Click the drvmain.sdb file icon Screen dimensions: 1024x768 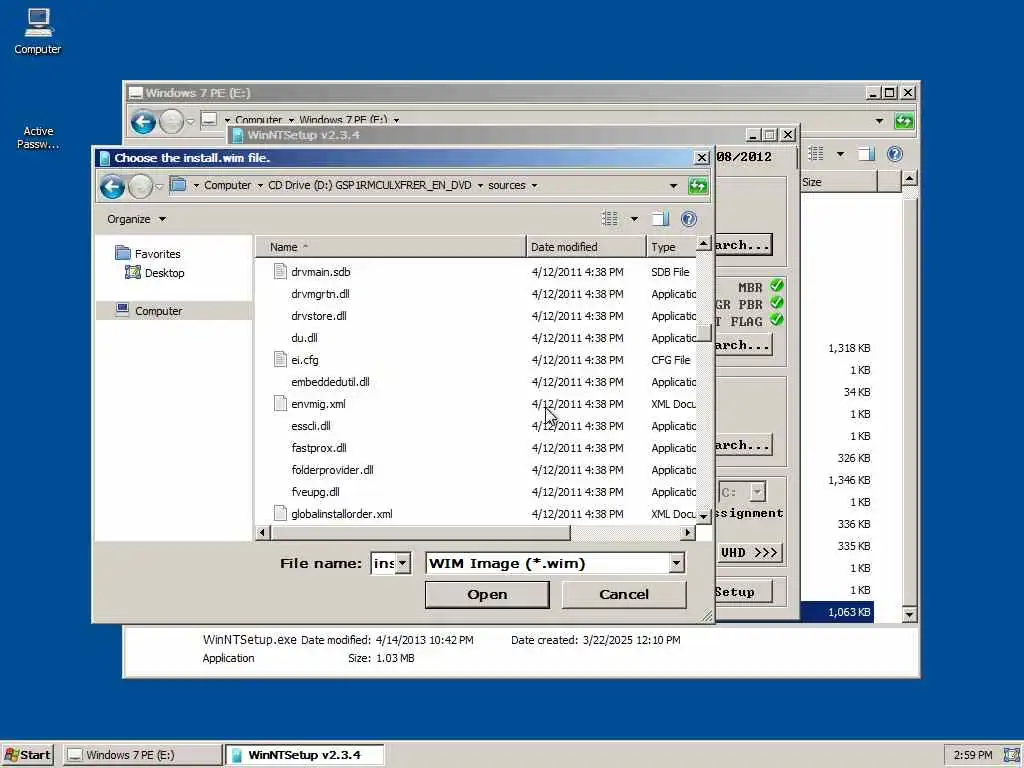coord(280,271)
